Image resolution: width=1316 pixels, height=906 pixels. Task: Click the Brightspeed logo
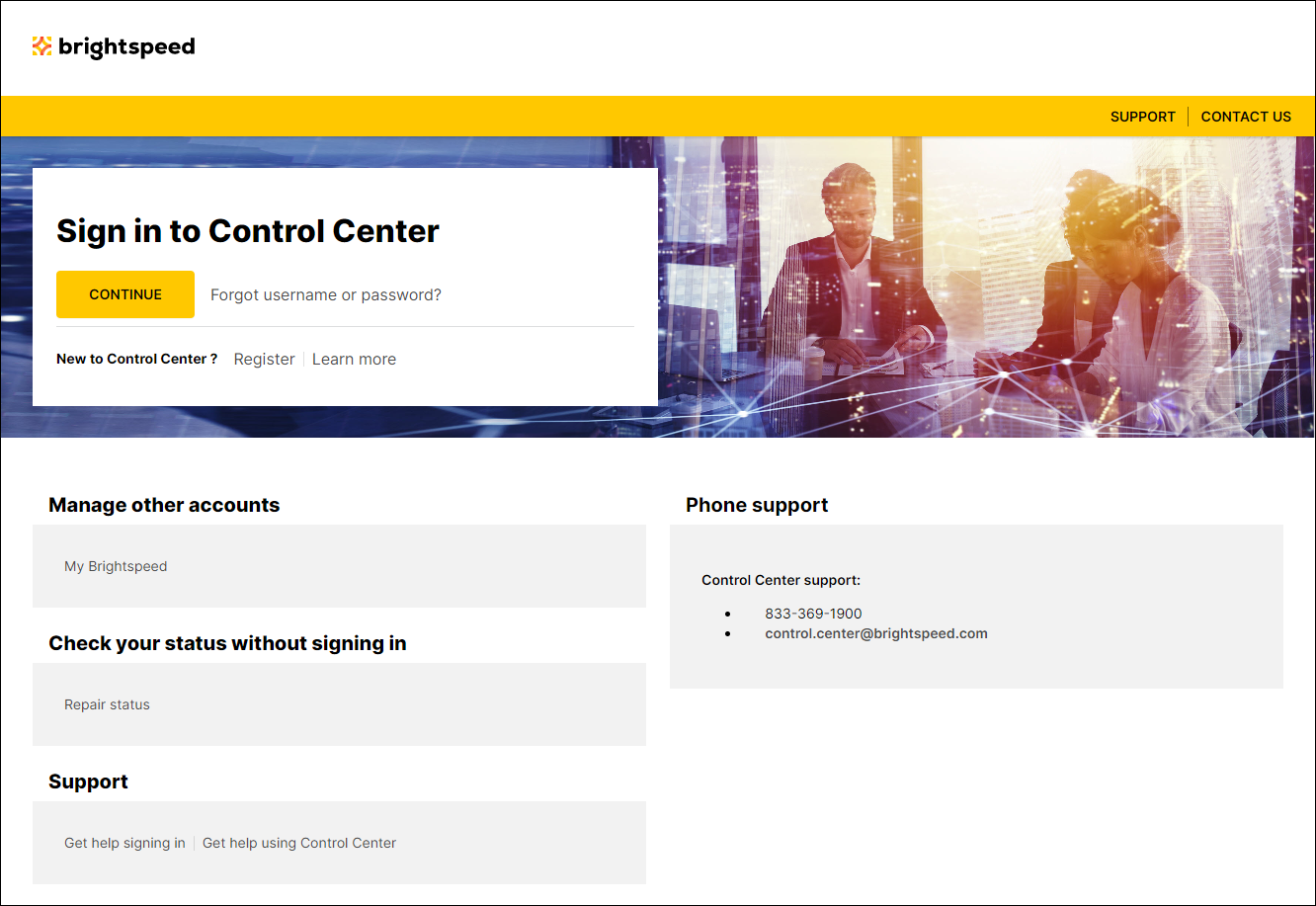[114, 46]
